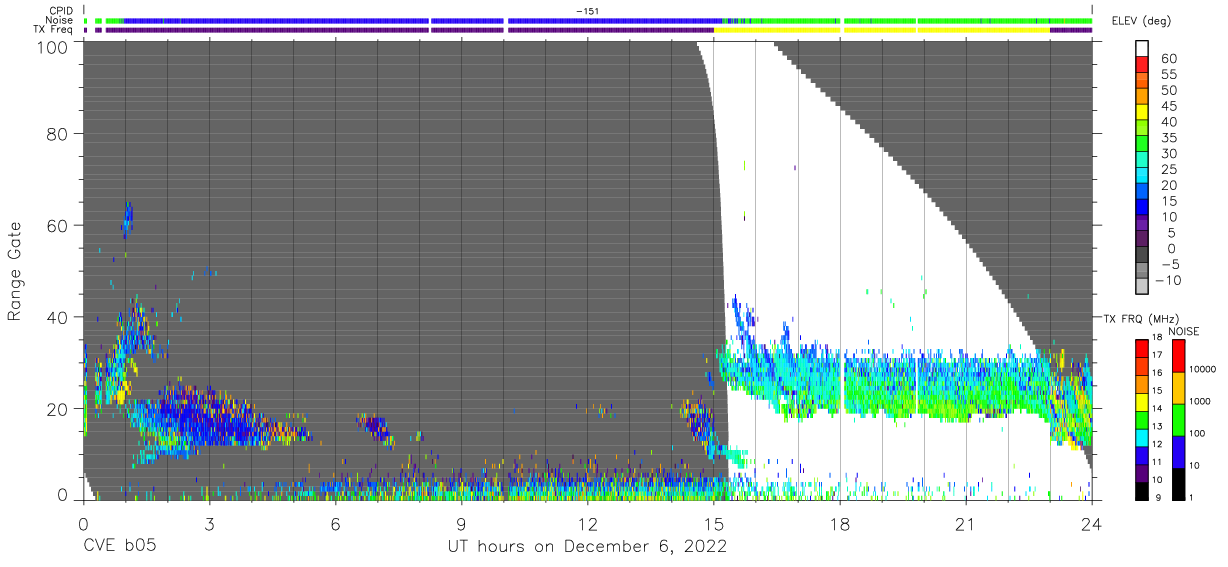
Task: Click the '11' label on TX FRQ colorbar
Action: point(1157,462)
